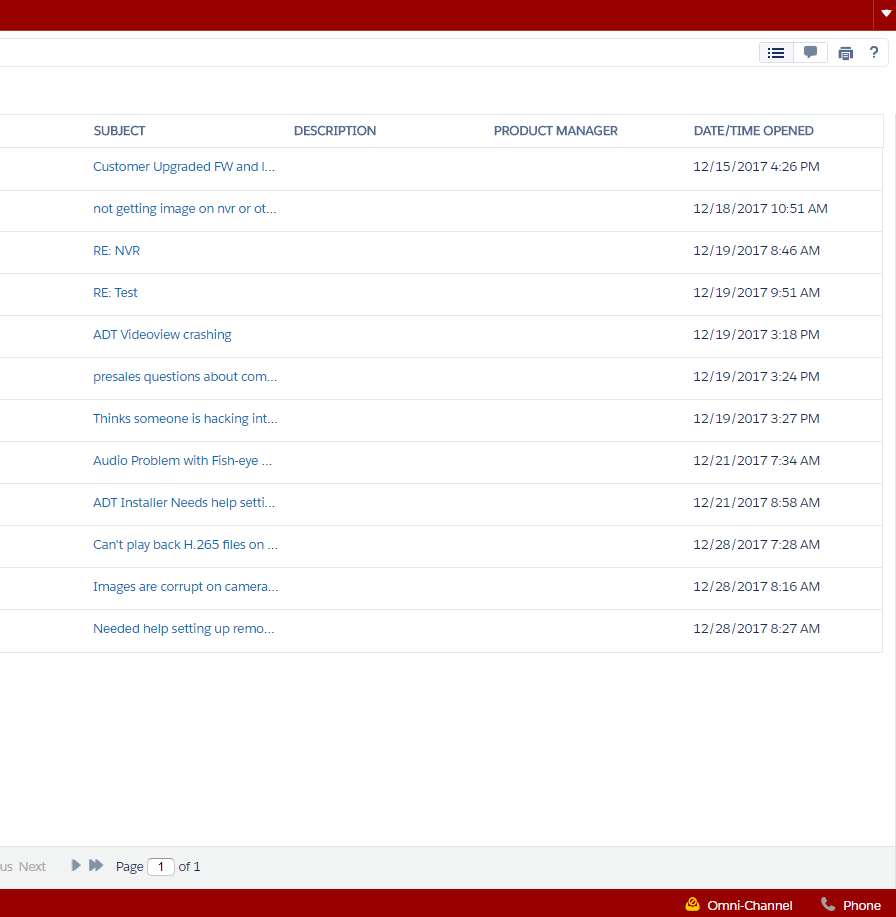Screen dimensions: 896x917
Task: Jump to last page double arrow
Action: click(96, 866)
